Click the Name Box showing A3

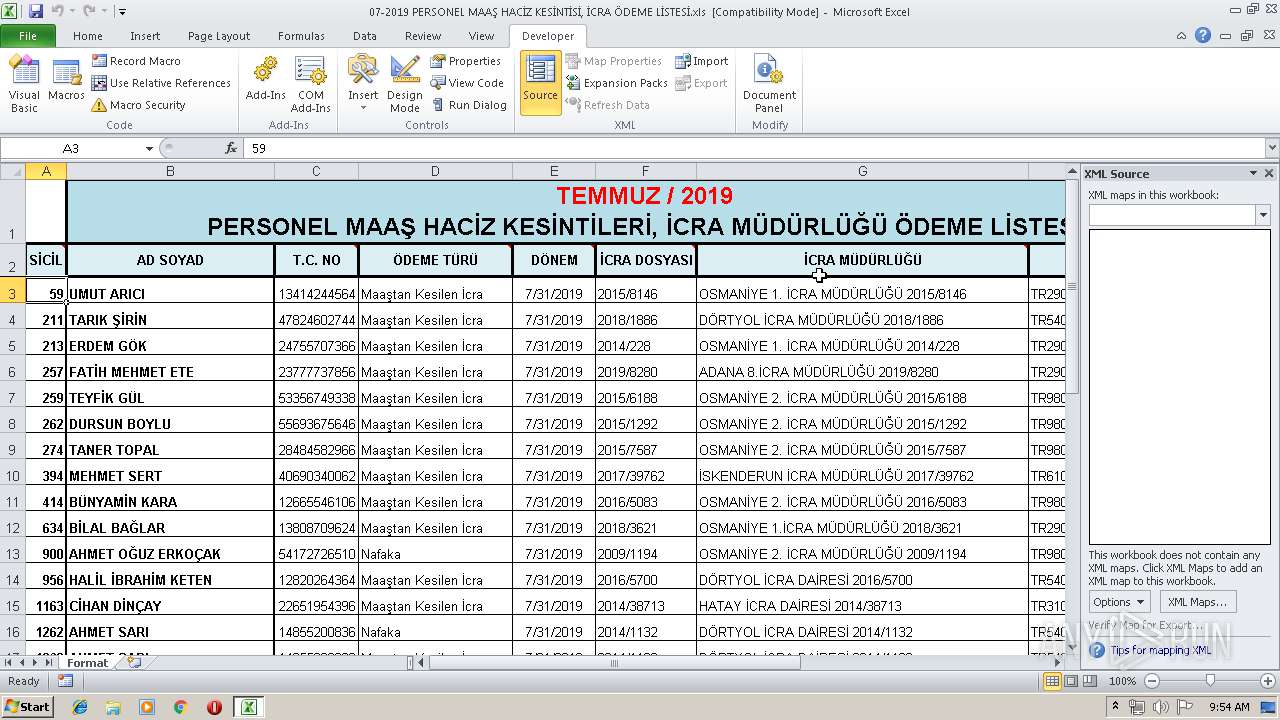[x=71, y=148]
